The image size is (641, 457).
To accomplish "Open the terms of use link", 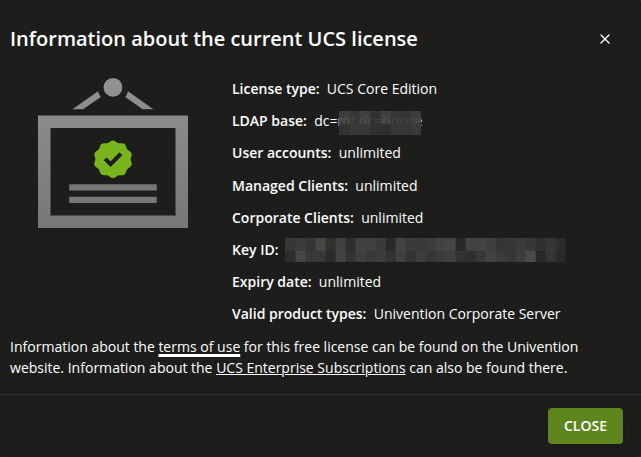I will [199, 347].
